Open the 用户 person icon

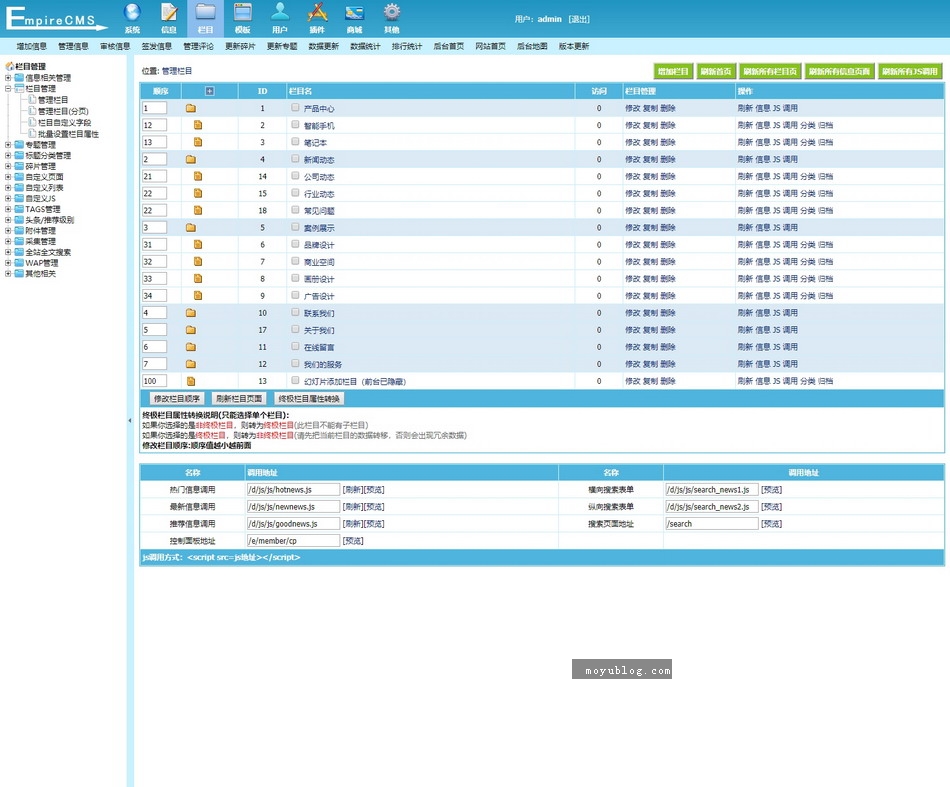coord(280,12)
